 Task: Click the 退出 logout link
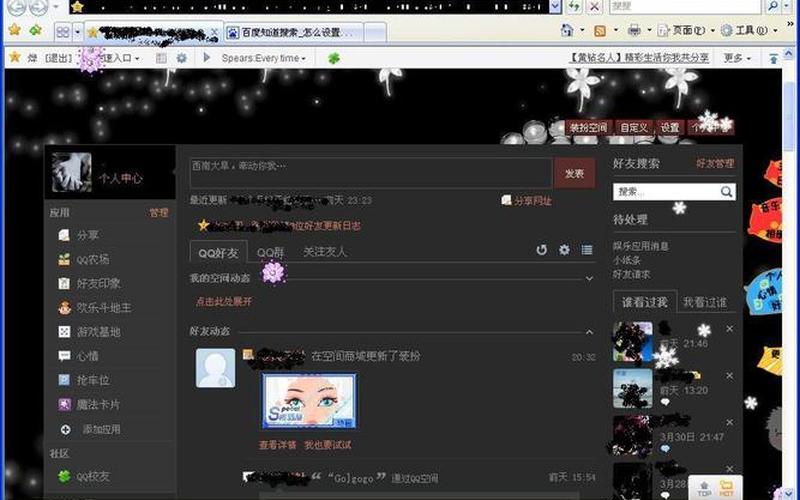[x=59, y=58]
